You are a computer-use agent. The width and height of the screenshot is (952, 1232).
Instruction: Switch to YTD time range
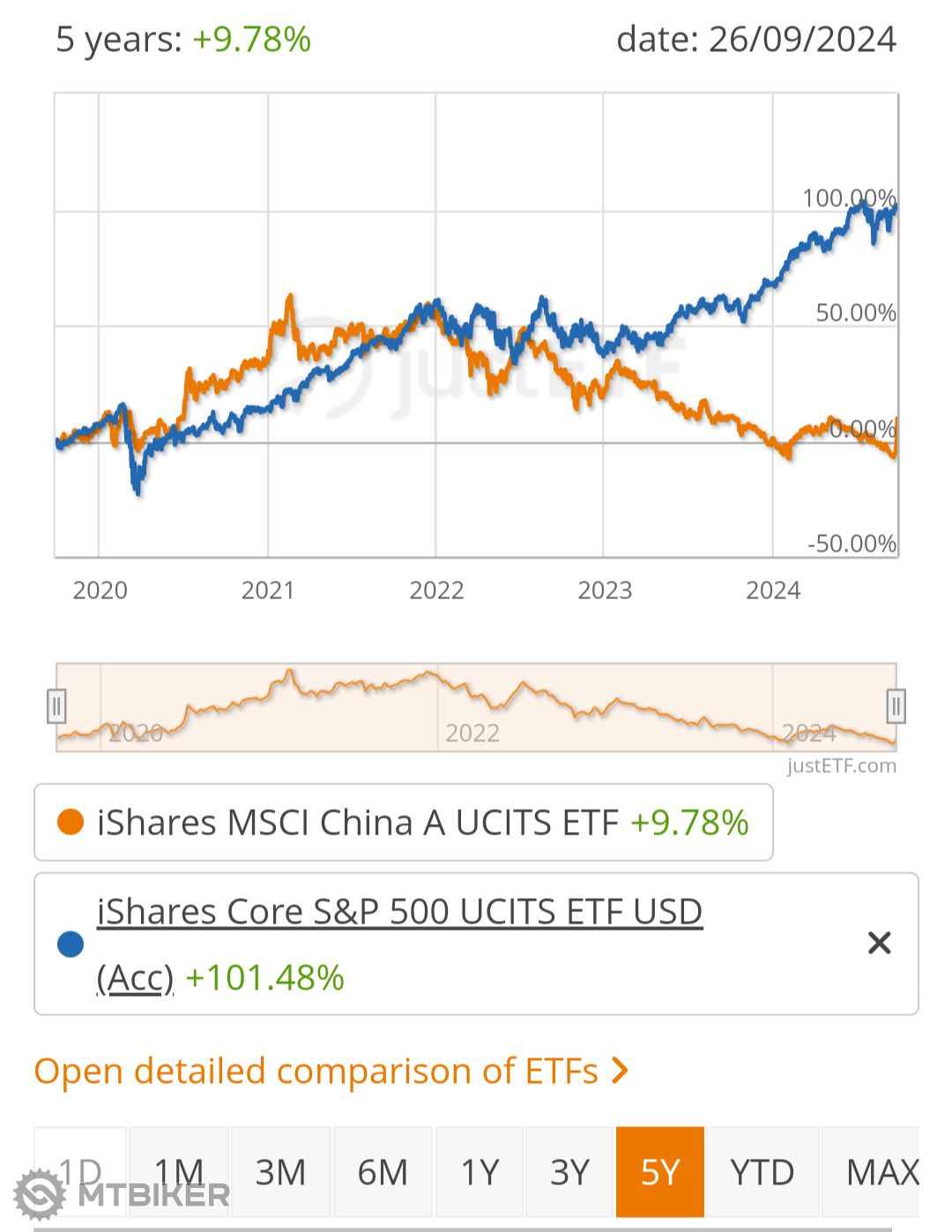[x=762, y=1172]
